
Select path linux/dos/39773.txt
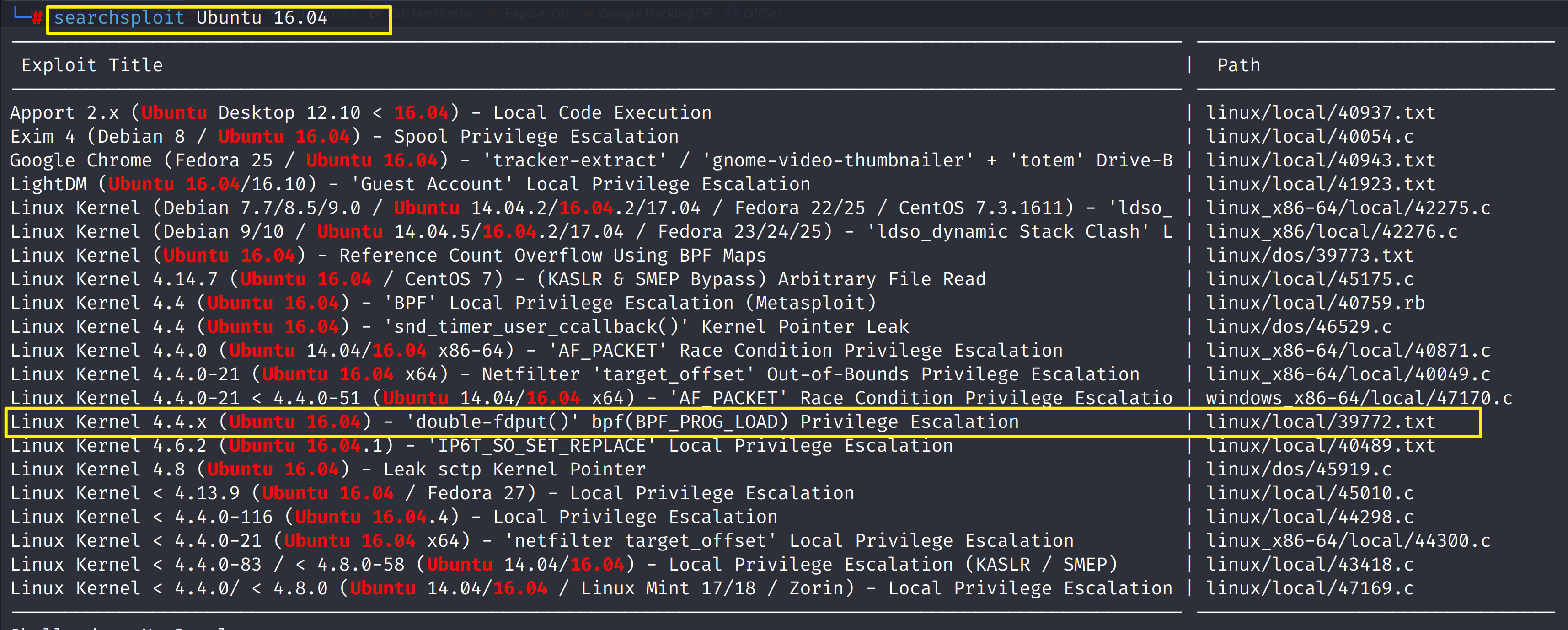tap(1309, 255)
